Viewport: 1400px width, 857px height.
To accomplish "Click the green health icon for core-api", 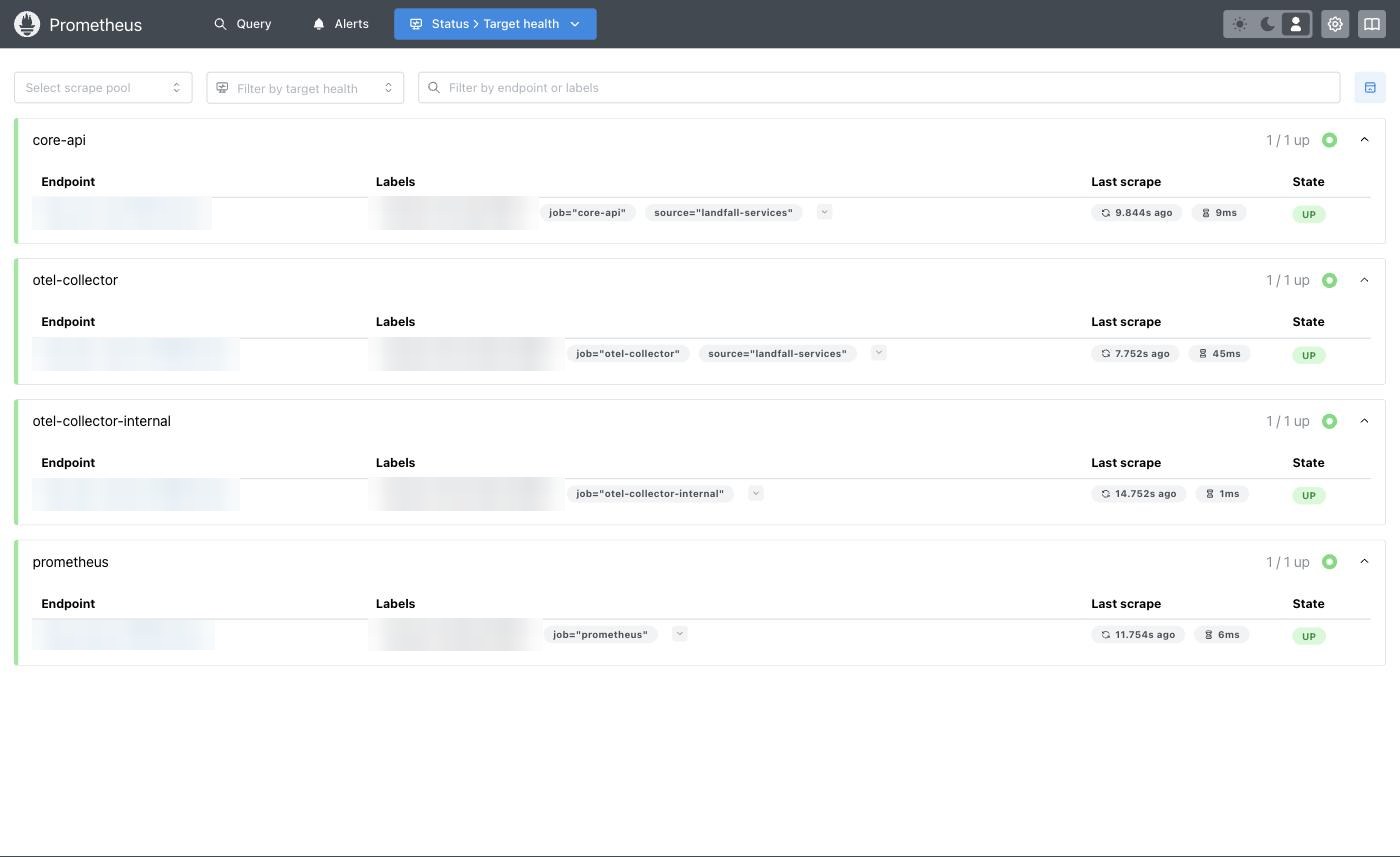I will (x=1329, y=140).
